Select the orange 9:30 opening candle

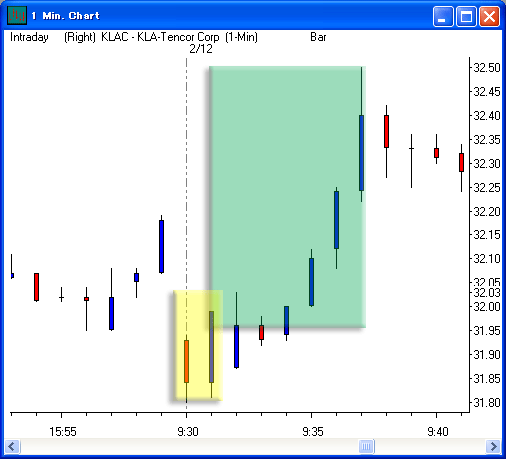[186, 362]
